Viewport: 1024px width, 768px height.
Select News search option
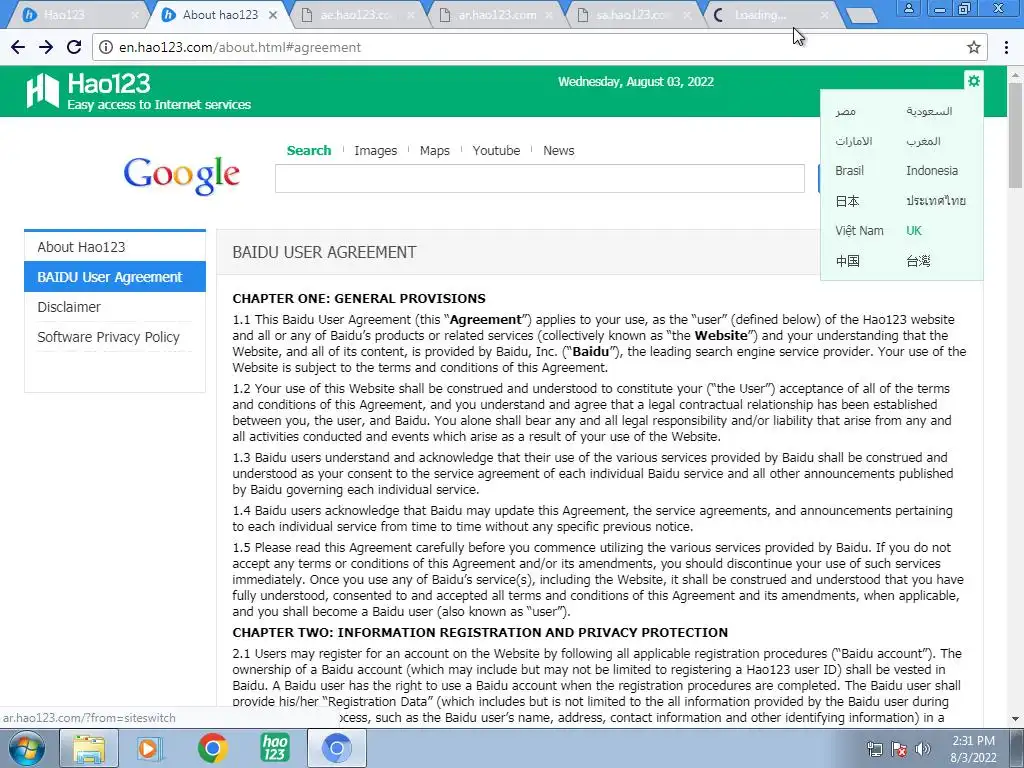click(558, 150)
